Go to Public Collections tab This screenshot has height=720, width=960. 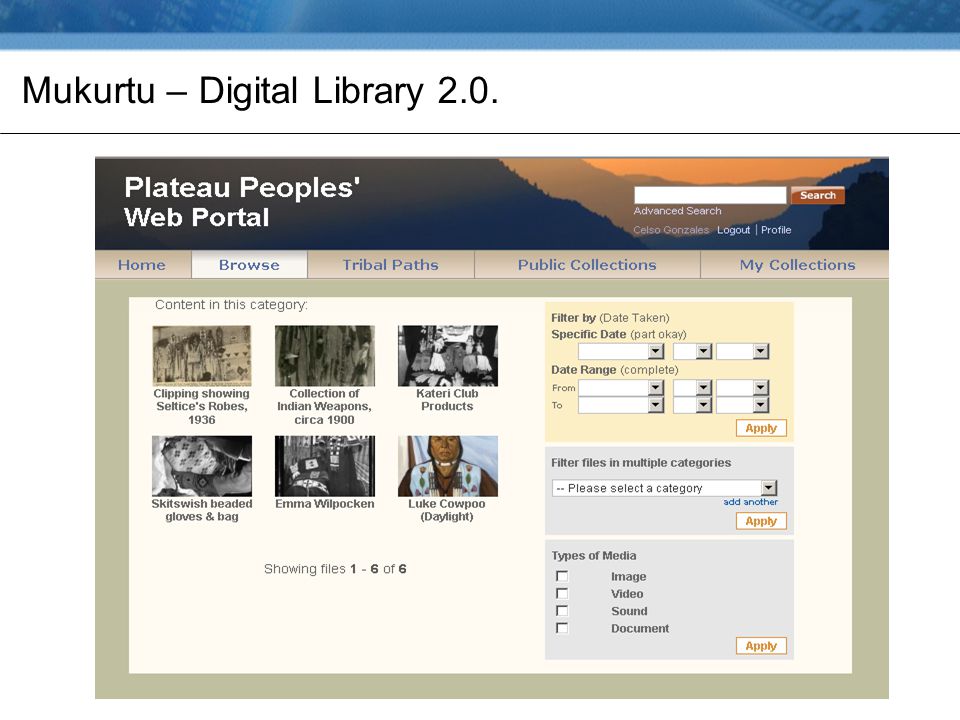point(587,264)
